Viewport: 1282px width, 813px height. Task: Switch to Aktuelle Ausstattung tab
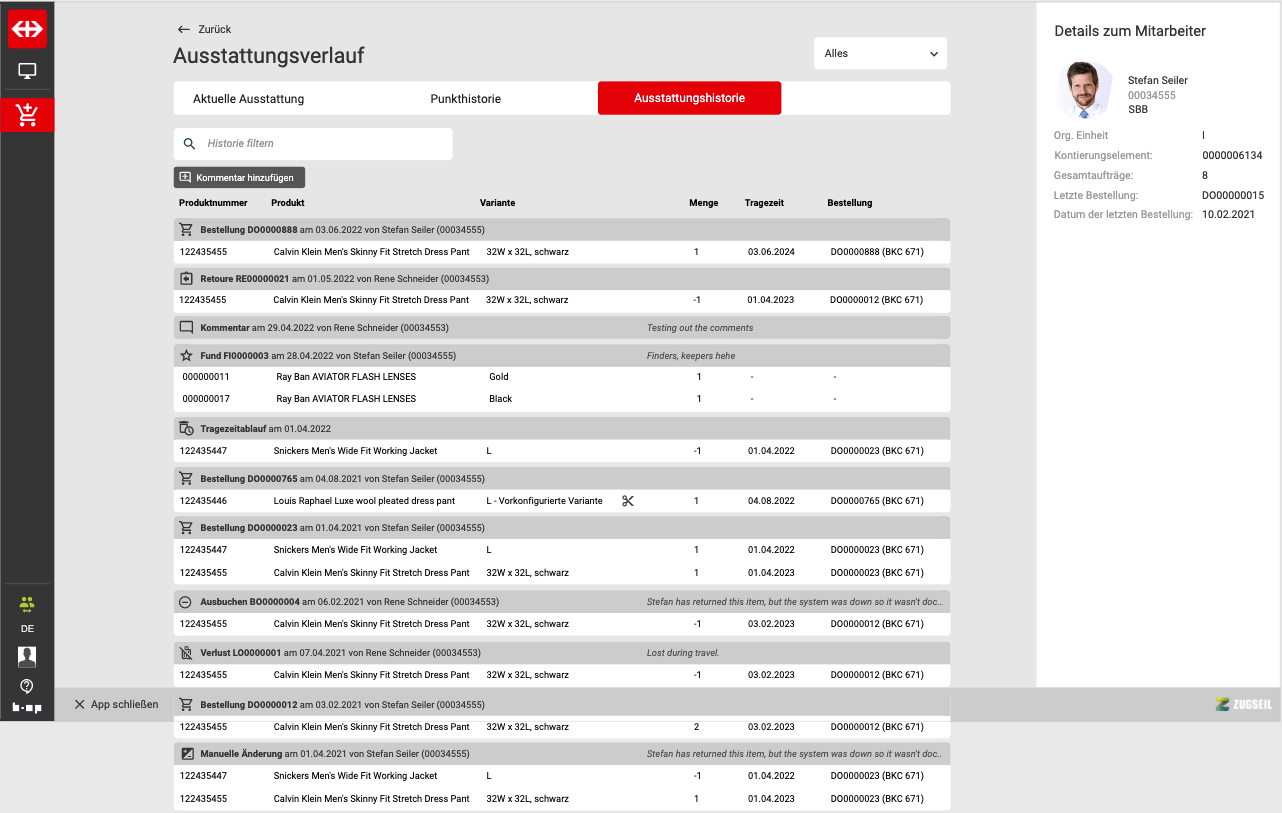pyautogui.click(x=248, y=99)
